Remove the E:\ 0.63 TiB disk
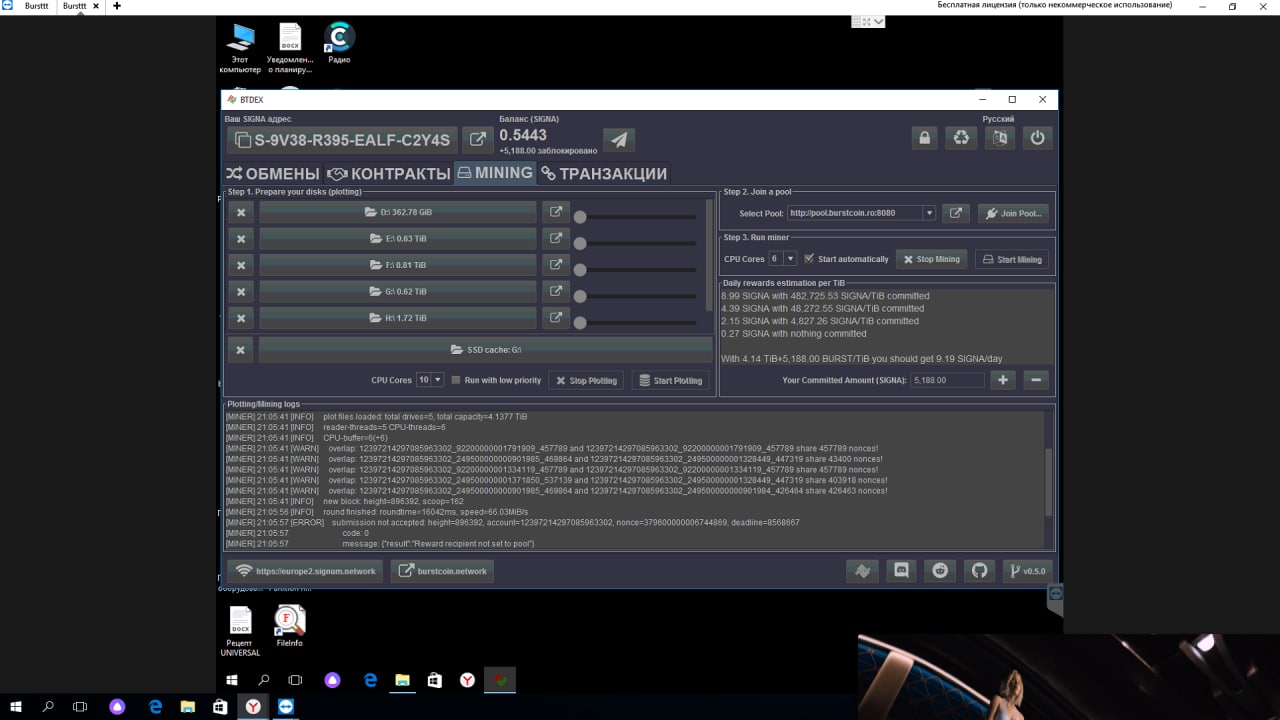This screenshot has width=1280, height=720. click(240, 238)
